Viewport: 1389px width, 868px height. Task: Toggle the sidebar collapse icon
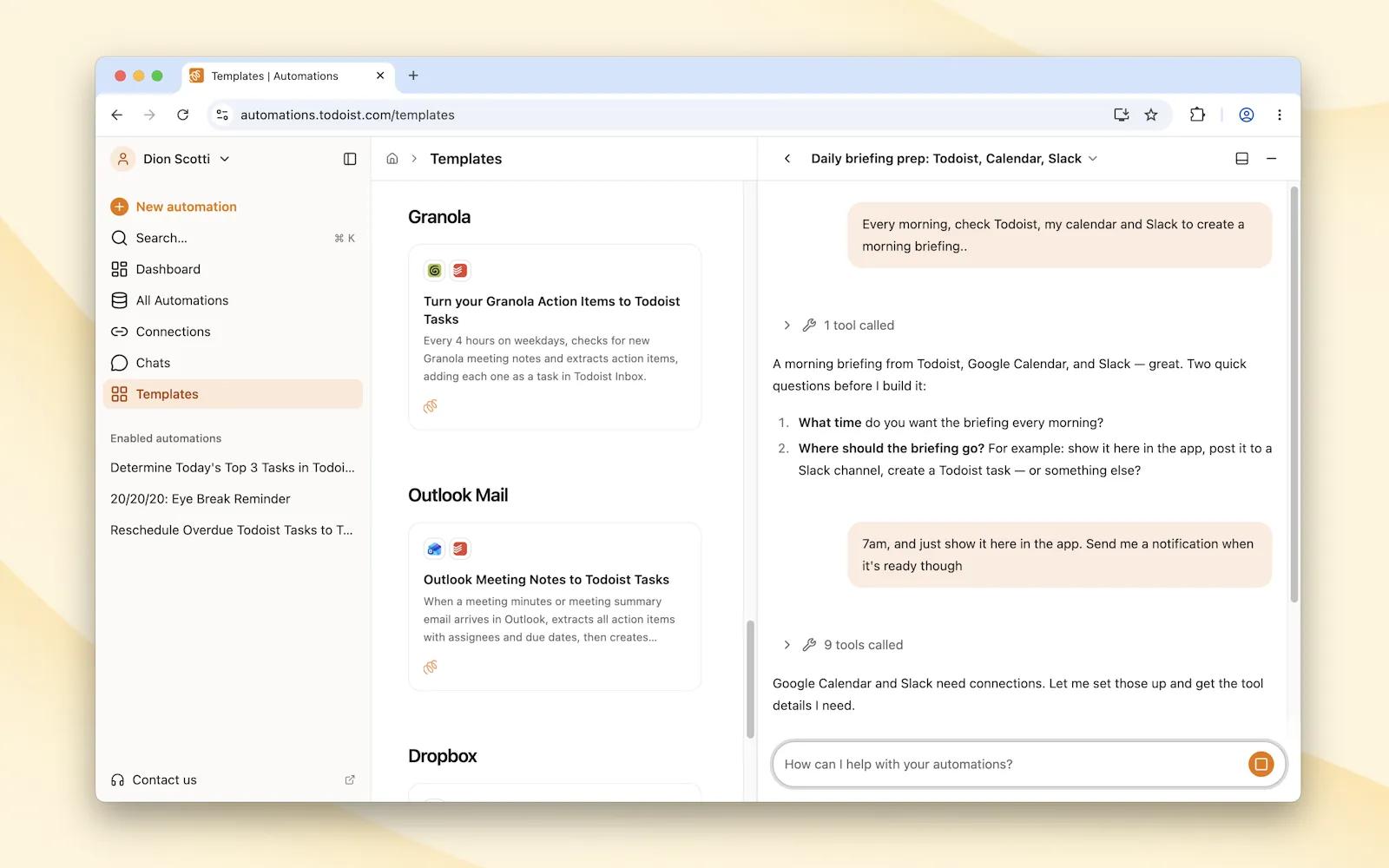tap(350, 159)
